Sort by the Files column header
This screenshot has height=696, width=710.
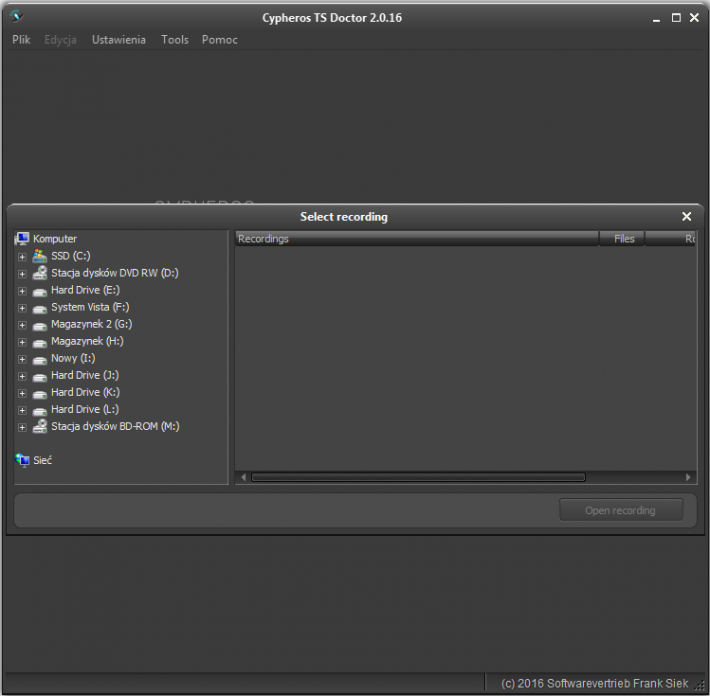622,239
